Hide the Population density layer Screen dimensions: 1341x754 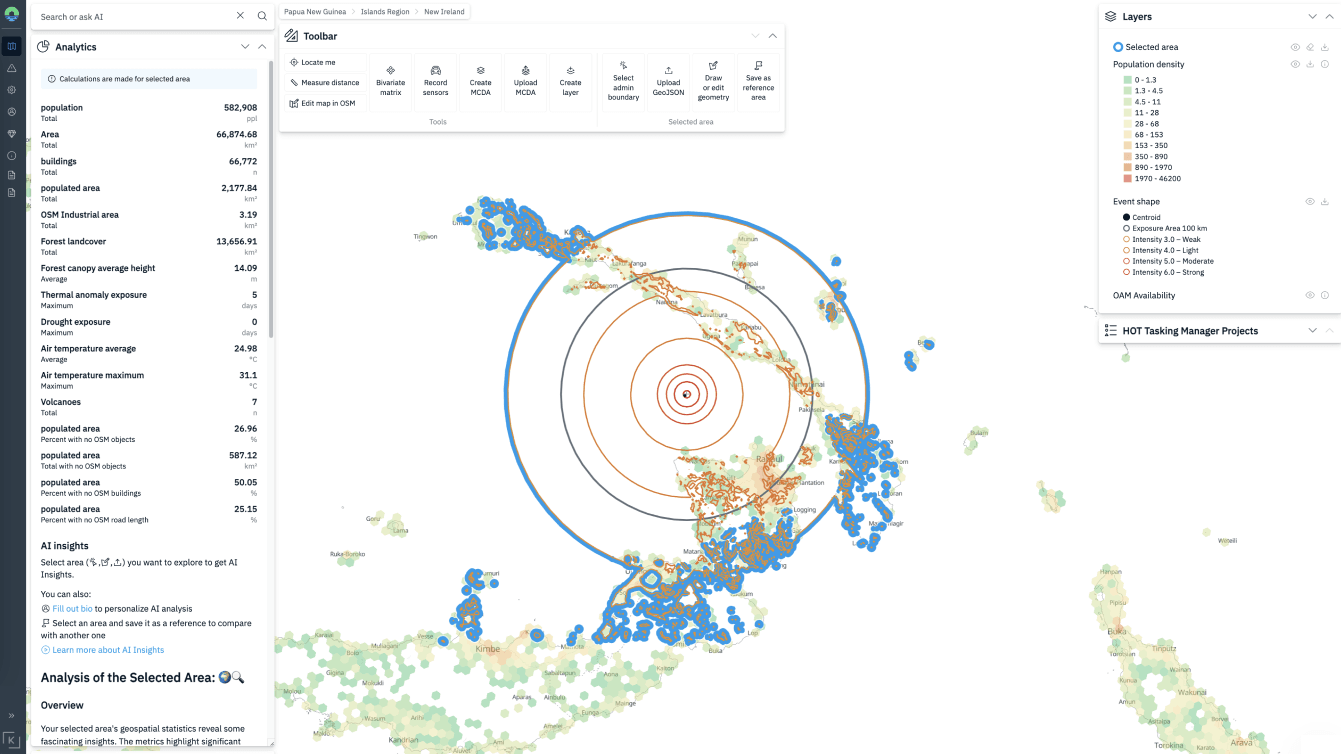coord(1295,64)
